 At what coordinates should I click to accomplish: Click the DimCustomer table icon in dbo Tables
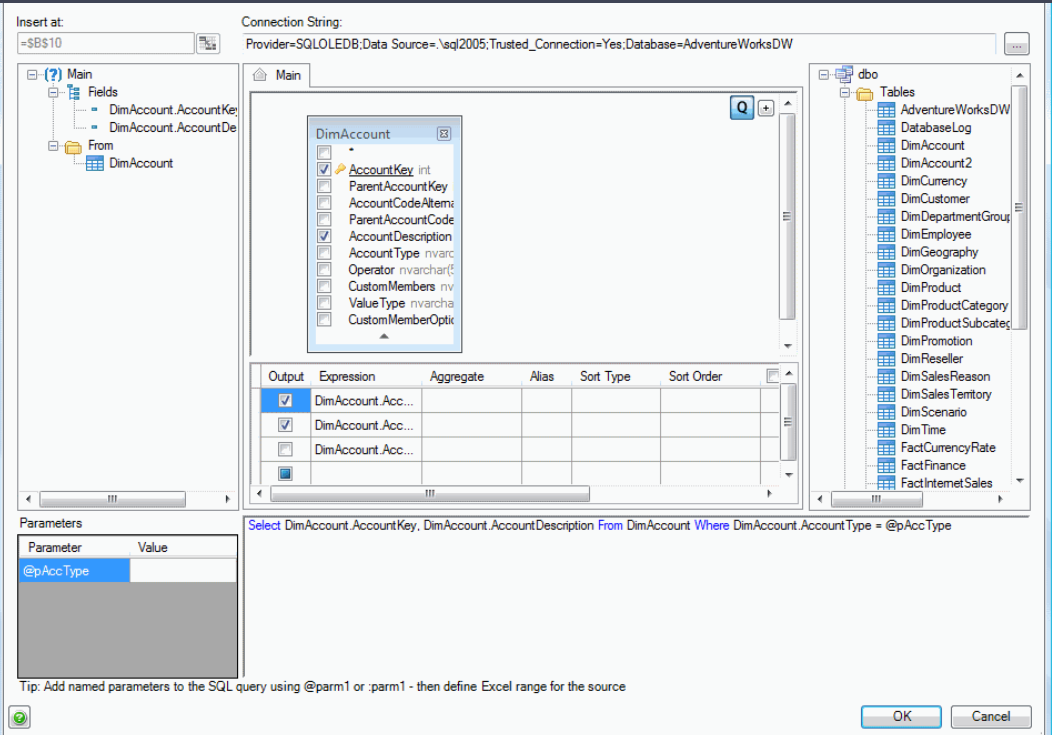[x=885, y=198]
